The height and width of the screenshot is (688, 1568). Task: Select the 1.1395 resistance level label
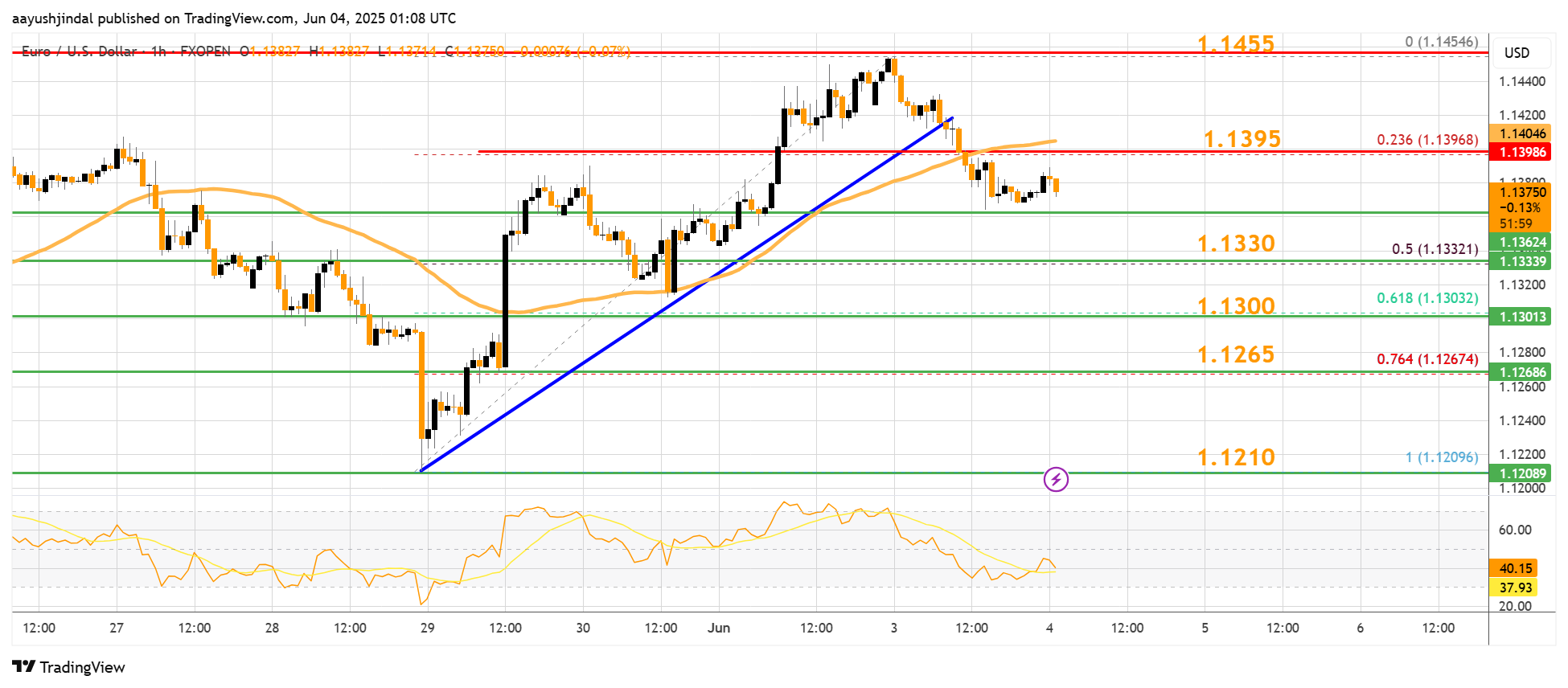click(1242, 139)
